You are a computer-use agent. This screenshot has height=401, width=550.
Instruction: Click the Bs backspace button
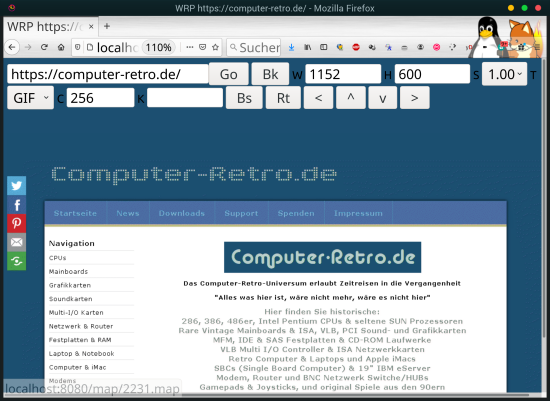244,98
